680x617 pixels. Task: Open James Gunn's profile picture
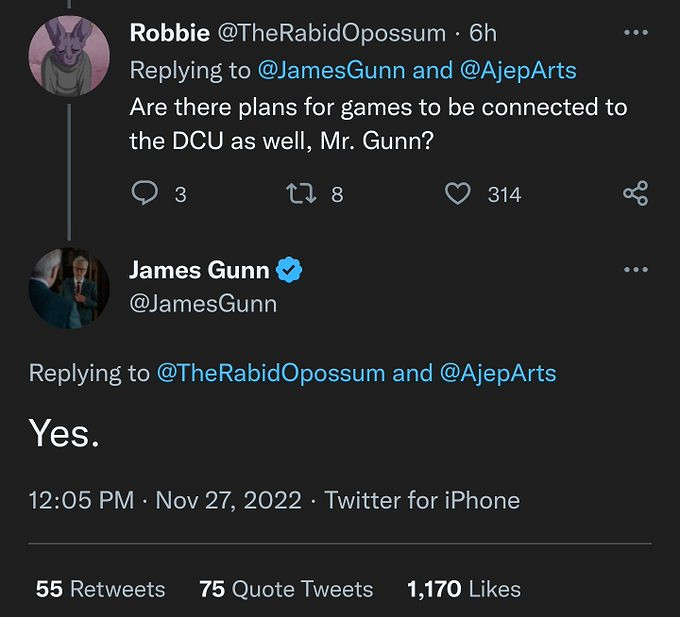[x=69, y=287]
